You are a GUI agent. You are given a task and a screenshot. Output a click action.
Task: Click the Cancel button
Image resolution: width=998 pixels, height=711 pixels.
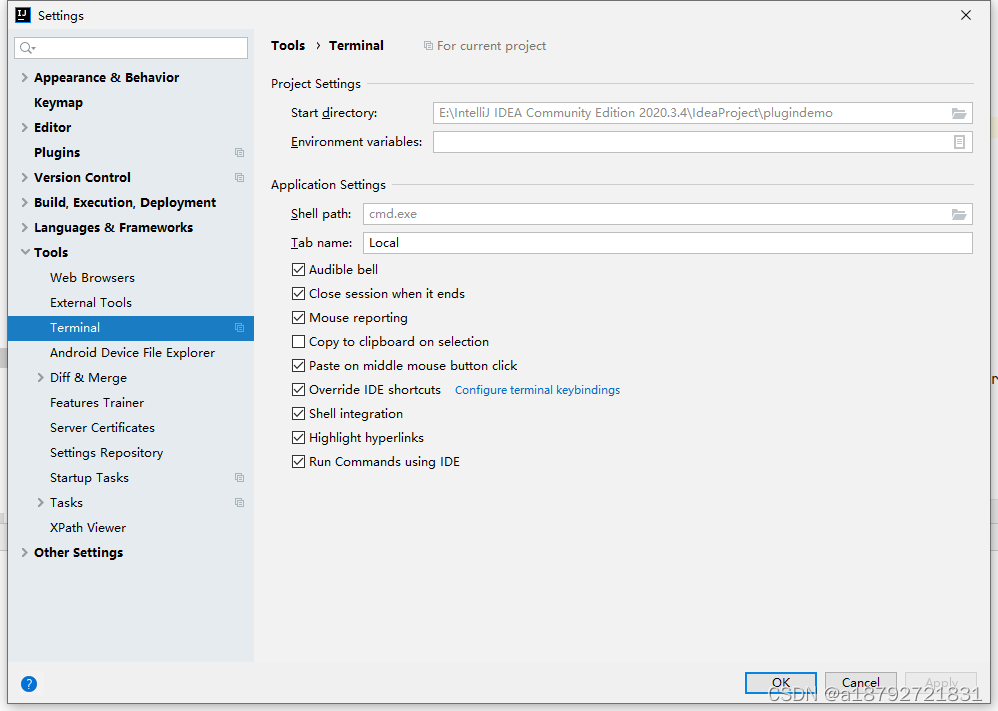tap(861, 683)
